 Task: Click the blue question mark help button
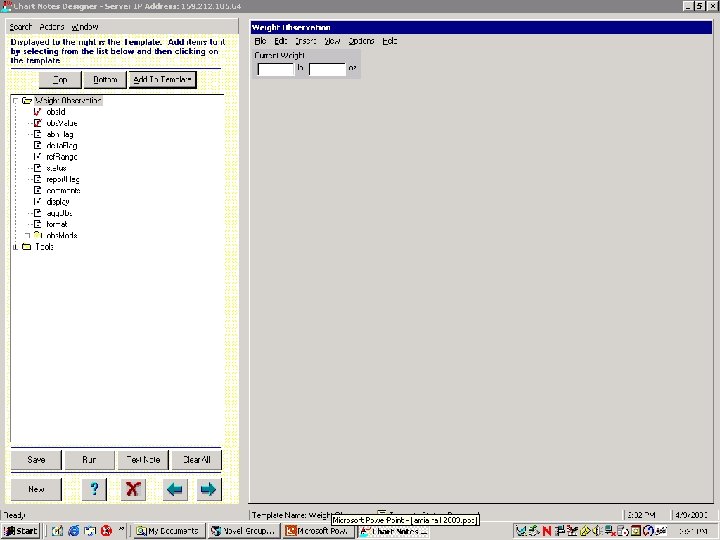(94, 489)
